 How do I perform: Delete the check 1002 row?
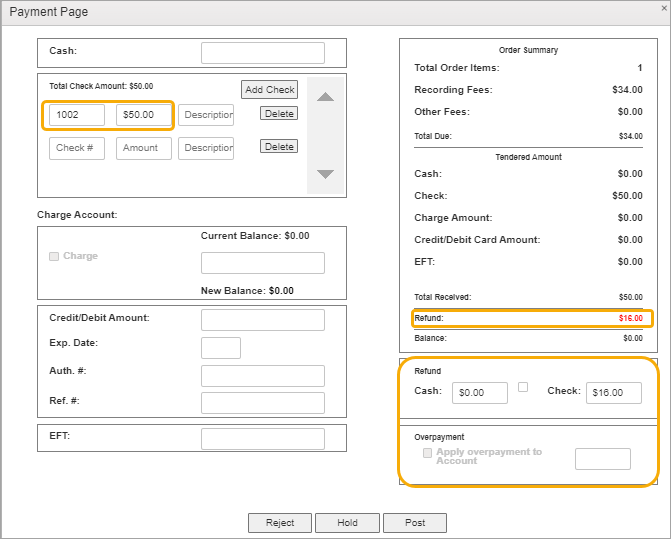279,113
